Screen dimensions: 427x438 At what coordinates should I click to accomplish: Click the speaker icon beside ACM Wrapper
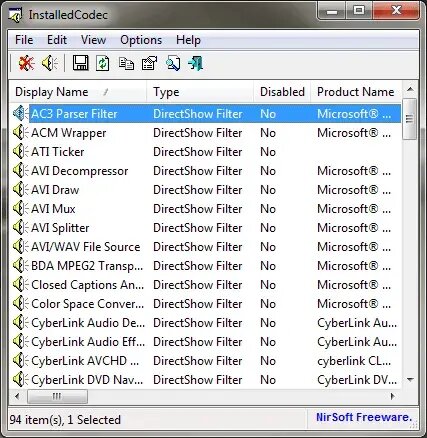(x=21, y=133)
